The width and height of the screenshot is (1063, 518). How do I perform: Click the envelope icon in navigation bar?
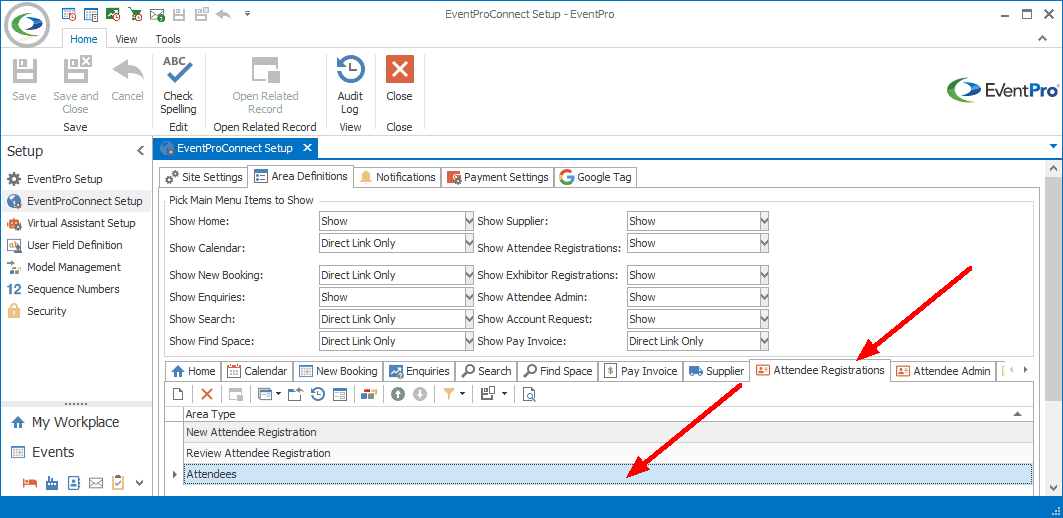96,483
